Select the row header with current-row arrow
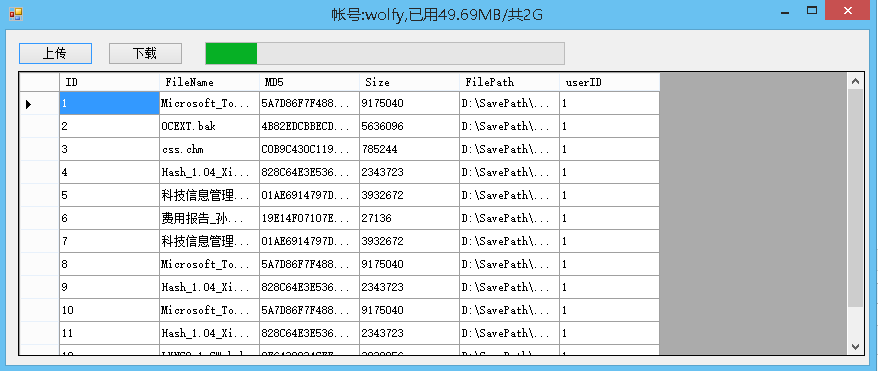Screen dimensions: 878x371 pos(39,104)
